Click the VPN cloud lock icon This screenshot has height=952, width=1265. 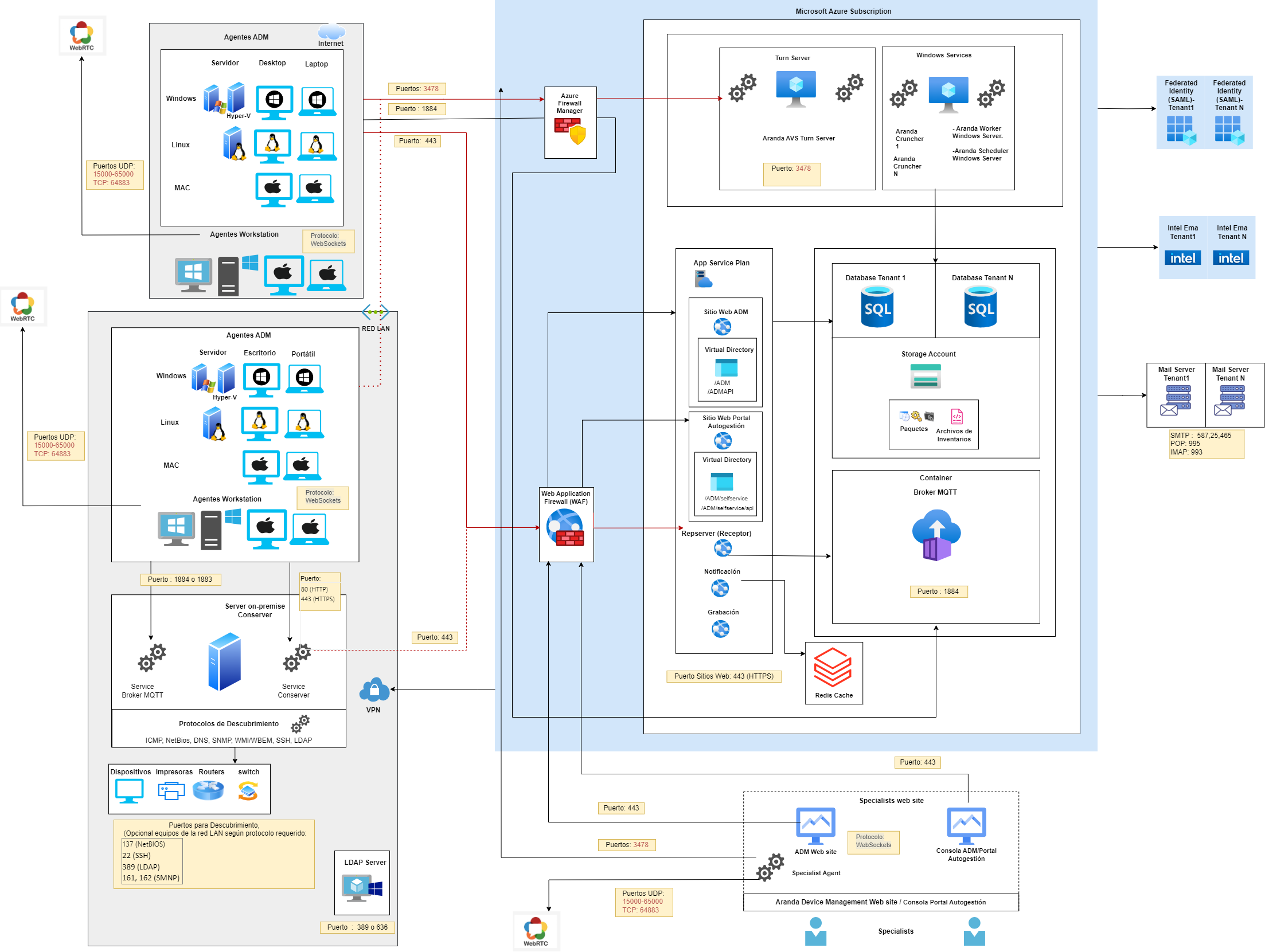tap(374, 690)
